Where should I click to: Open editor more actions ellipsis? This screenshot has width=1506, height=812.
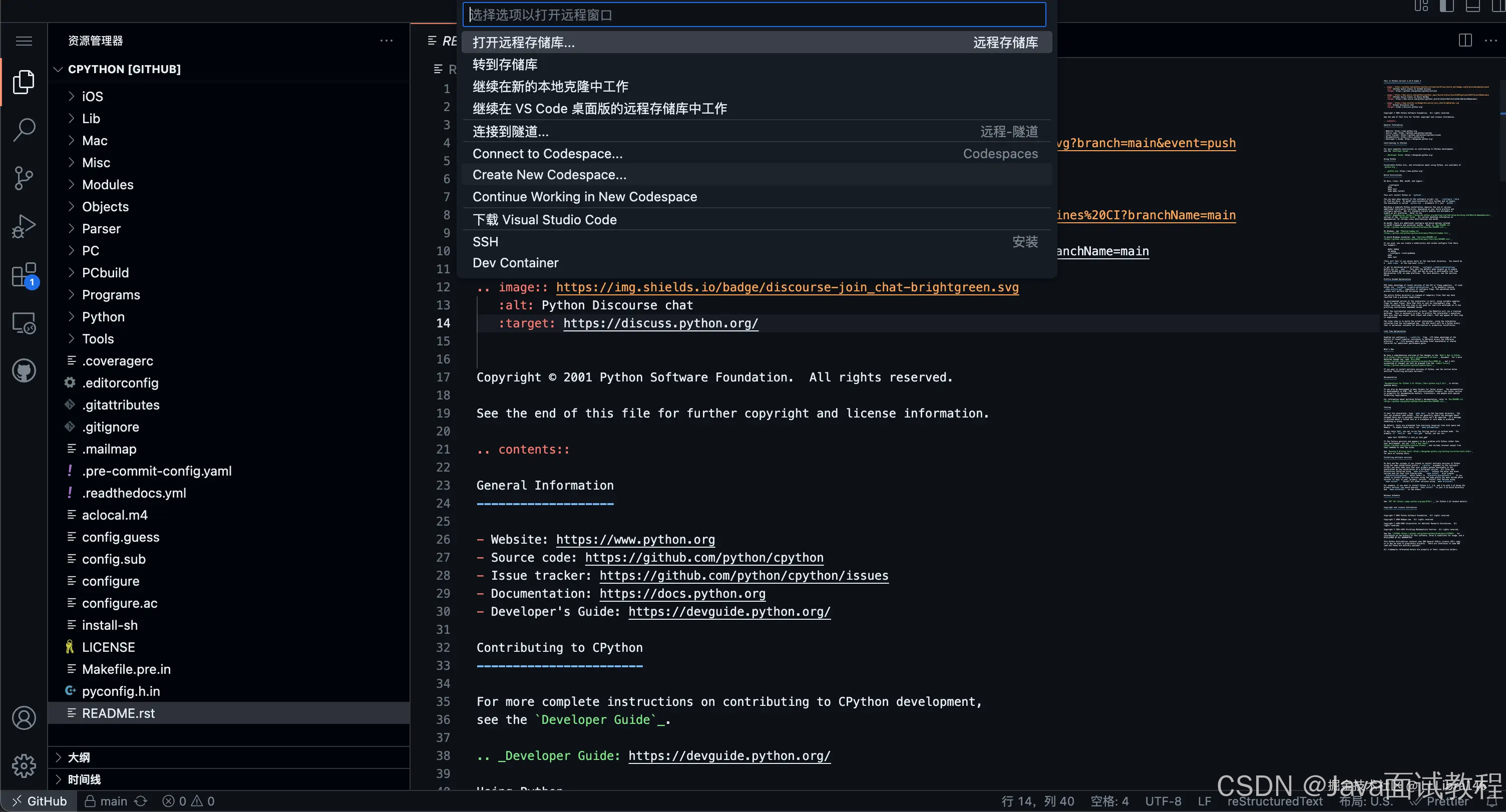click(1491, 41)
